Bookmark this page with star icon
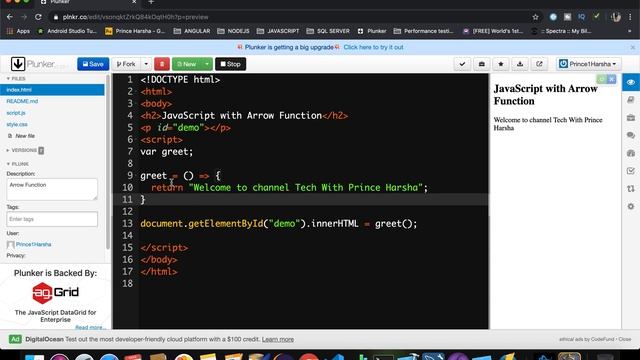This screenshot has width=640, height=360. pos(536,17)
